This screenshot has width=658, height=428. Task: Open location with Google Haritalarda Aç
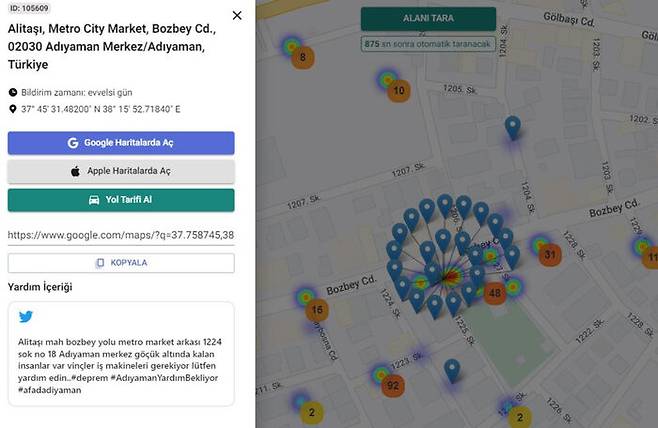coord(121,143)
